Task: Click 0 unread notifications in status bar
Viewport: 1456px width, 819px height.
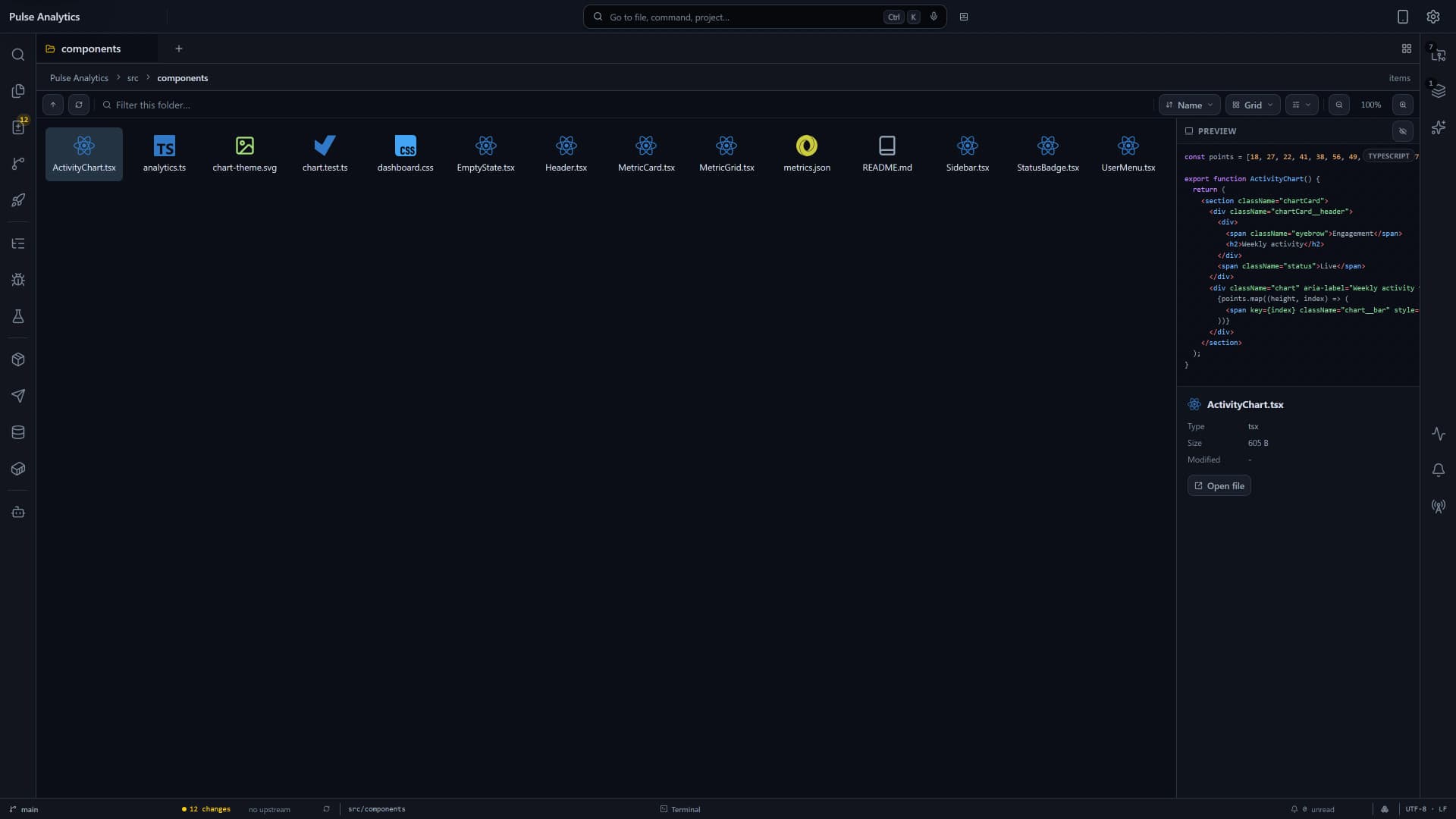Action: pyautogui.click(x=1313, y=809)
